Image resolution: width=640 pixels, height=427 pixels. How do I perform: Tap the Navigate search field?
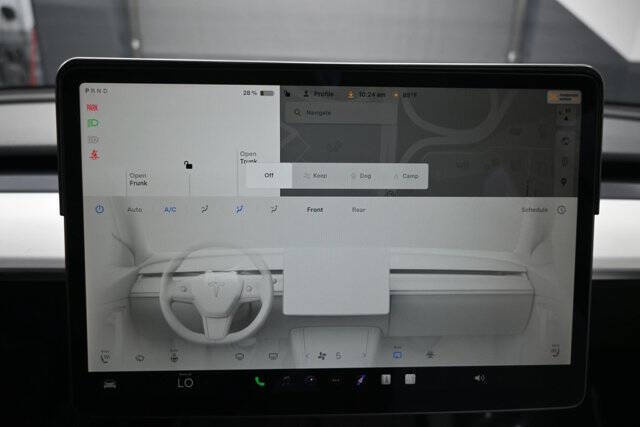(342, 113)
